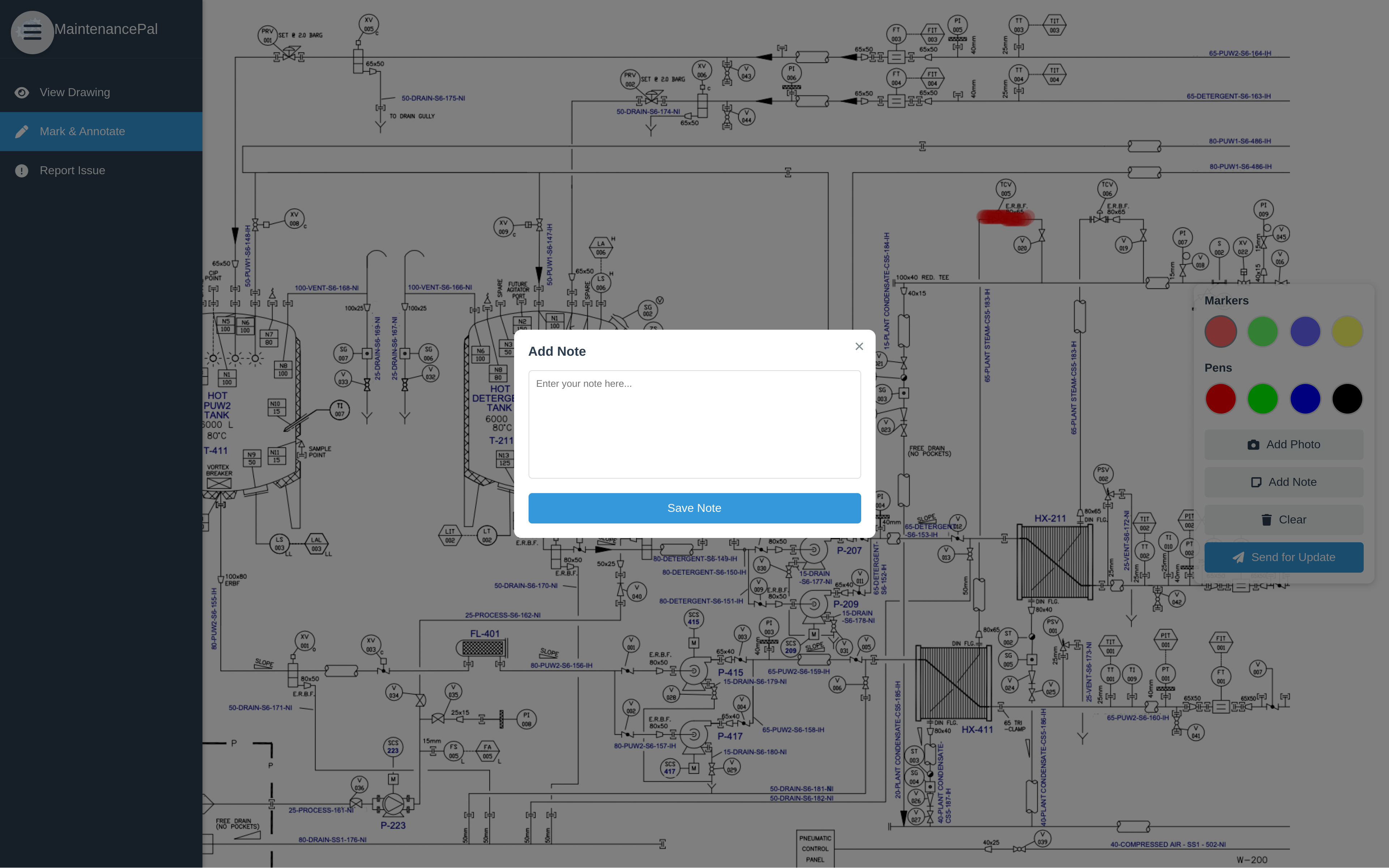1389x868 pixels.
Task: Click the Send for Update button
Action: tap(1283, 557)
